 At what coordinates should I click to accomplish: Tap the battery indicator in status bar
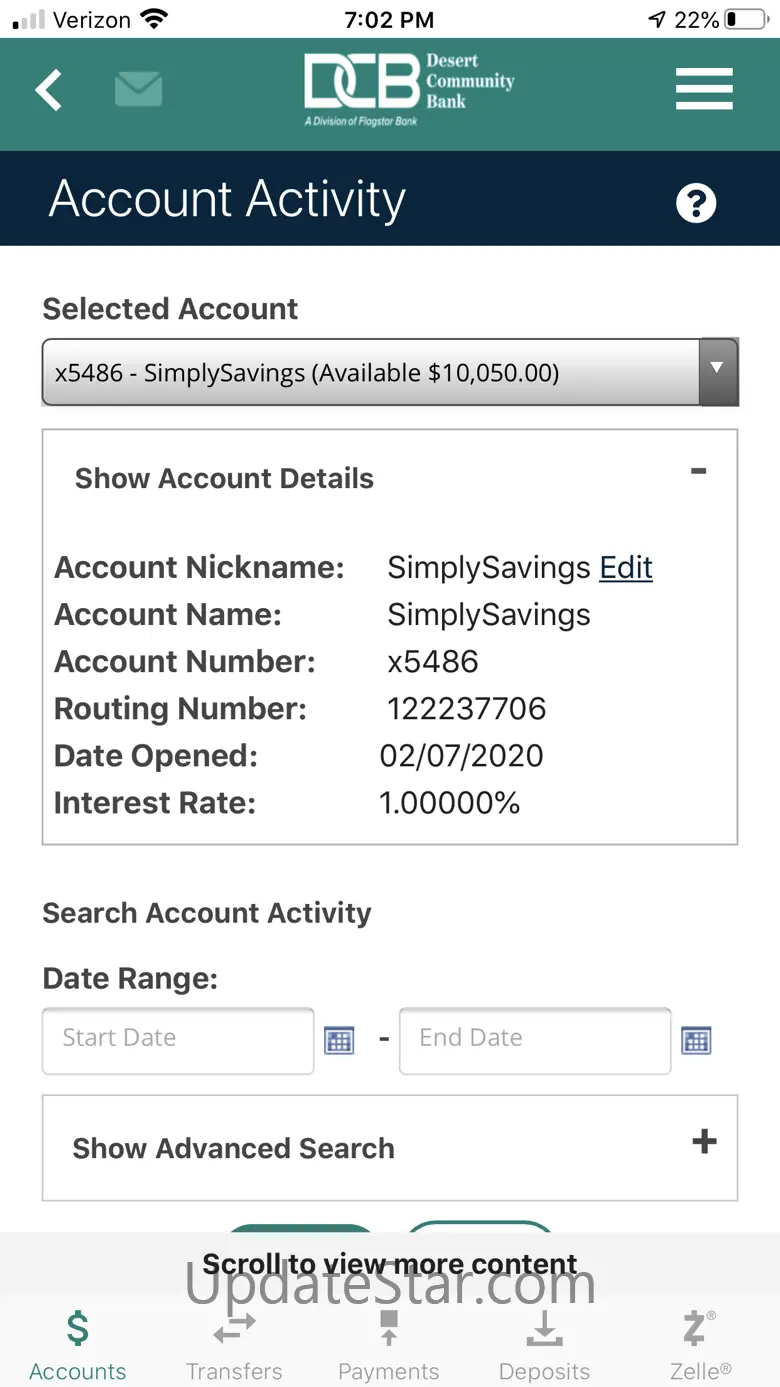click(x=745, y=20)
